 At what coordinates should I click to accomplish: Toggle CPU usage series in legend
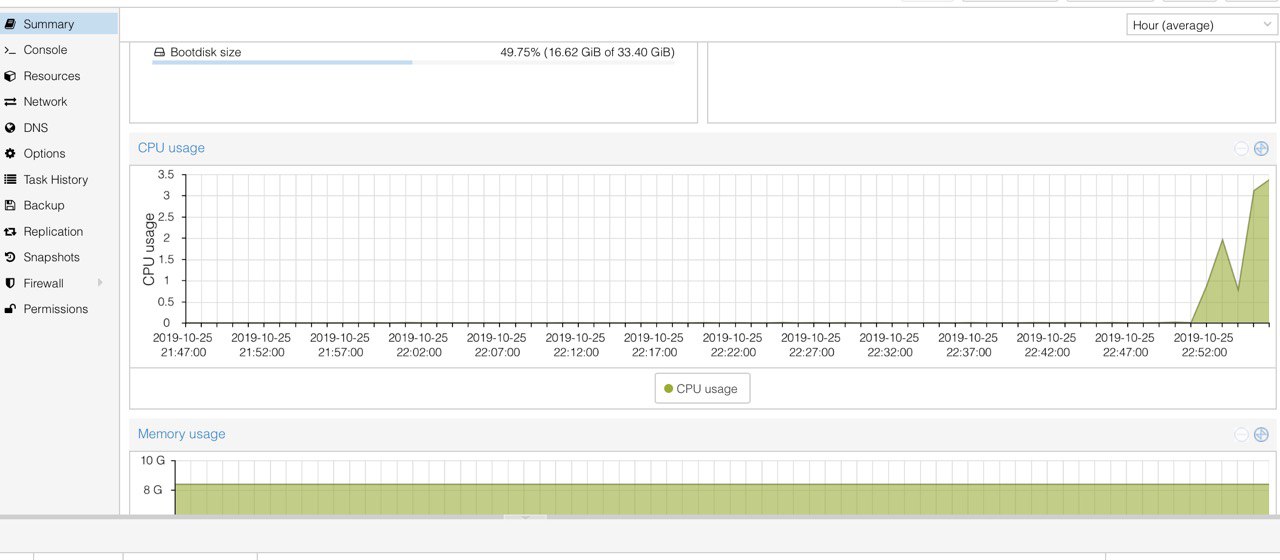click(x=702, y=389)
